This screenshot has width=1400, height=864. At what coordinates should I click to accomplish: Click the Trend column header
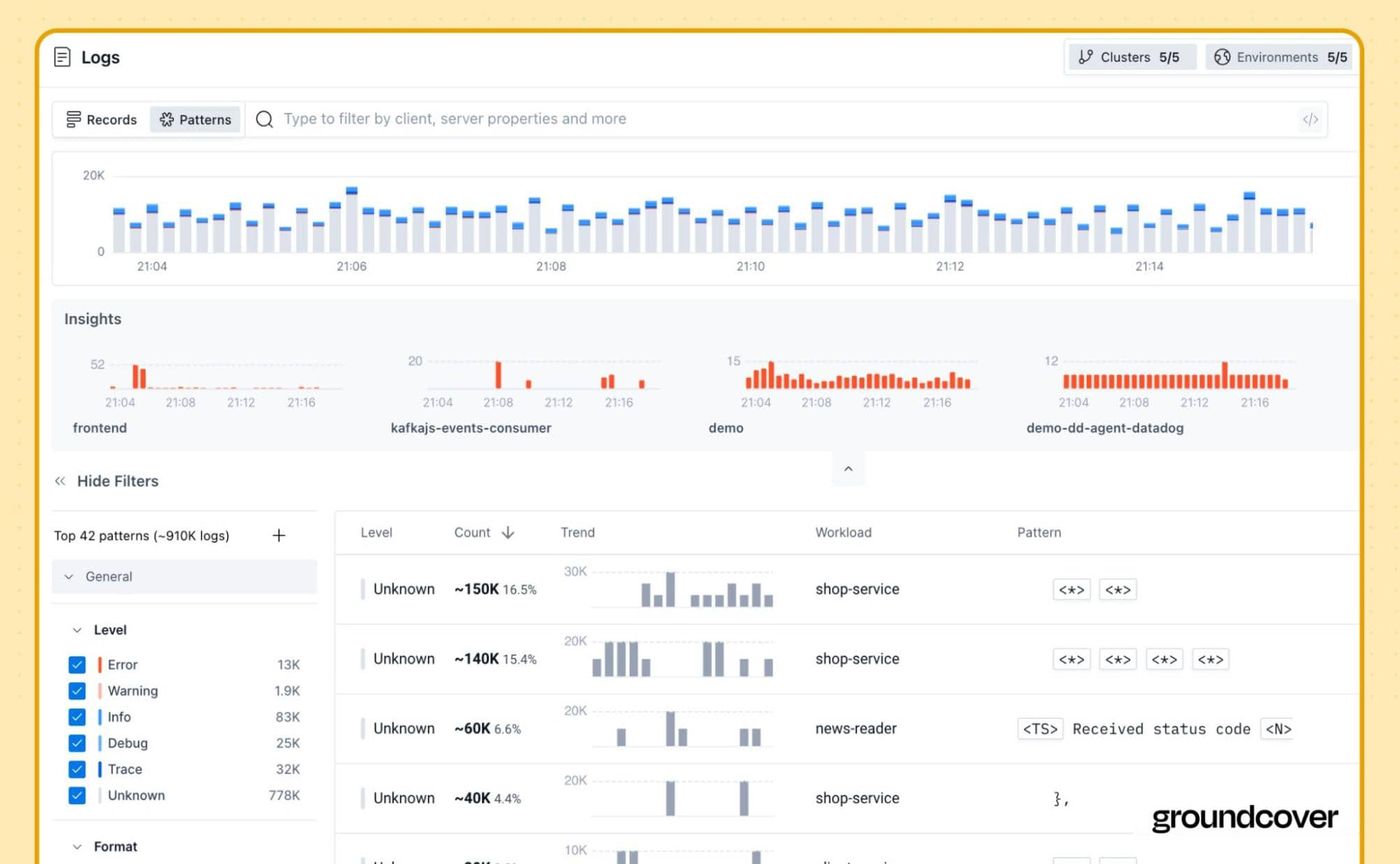[x=577, y=532]
